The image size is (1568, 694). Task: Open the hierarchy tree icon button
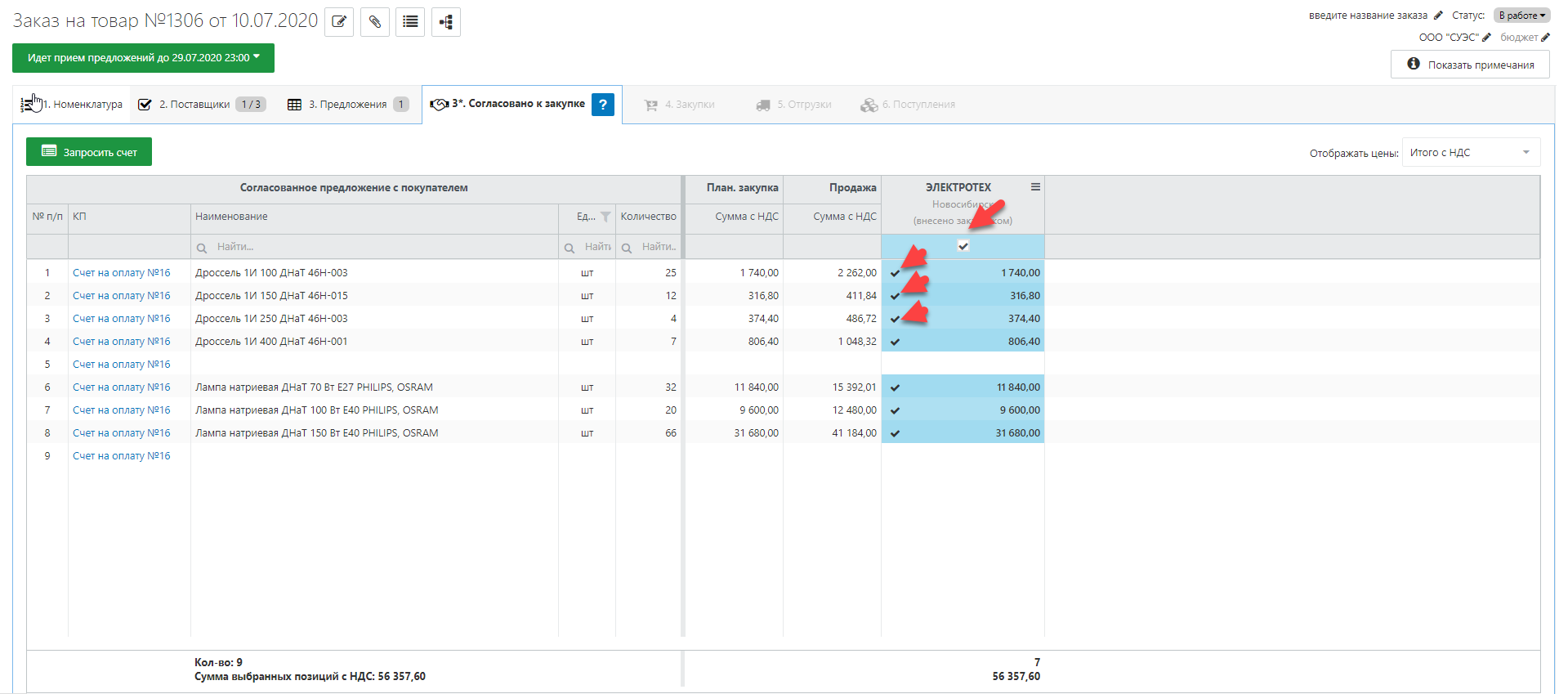446,22
